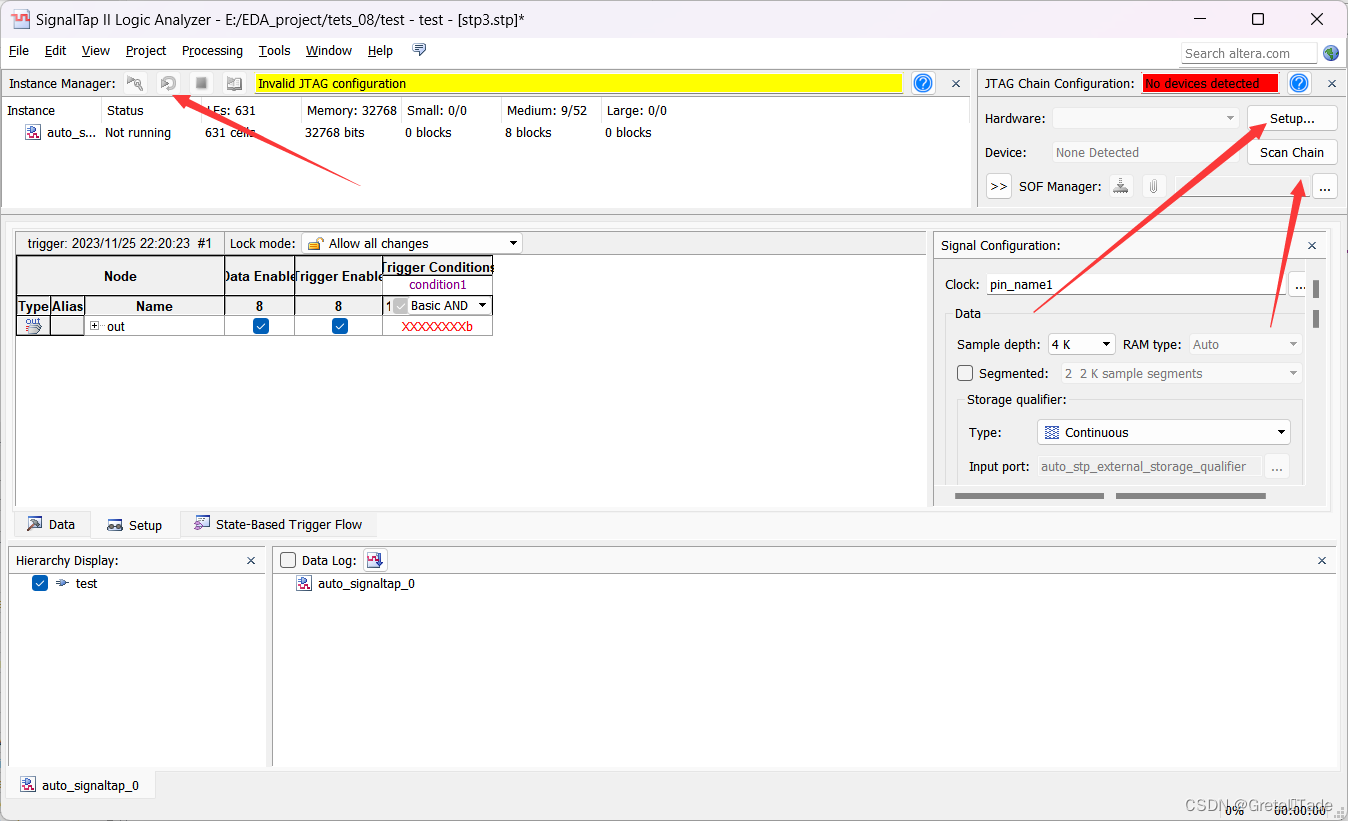Open the Read Data book icon
This screenshot has height=821, width=1348.
[x=234, y=83]
